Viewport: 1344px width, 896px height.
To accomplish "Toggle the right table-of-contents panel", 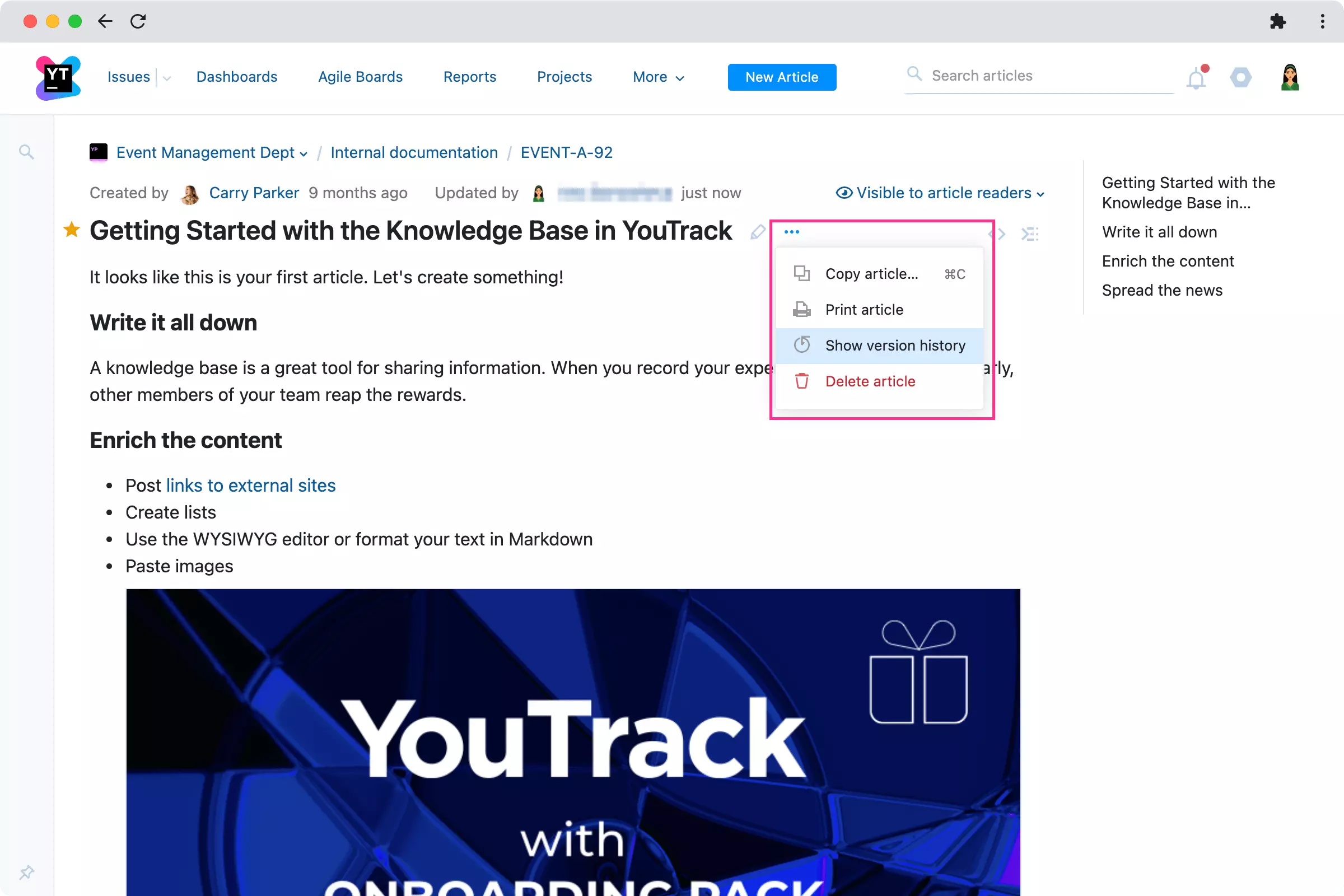I will (1031, 233).
